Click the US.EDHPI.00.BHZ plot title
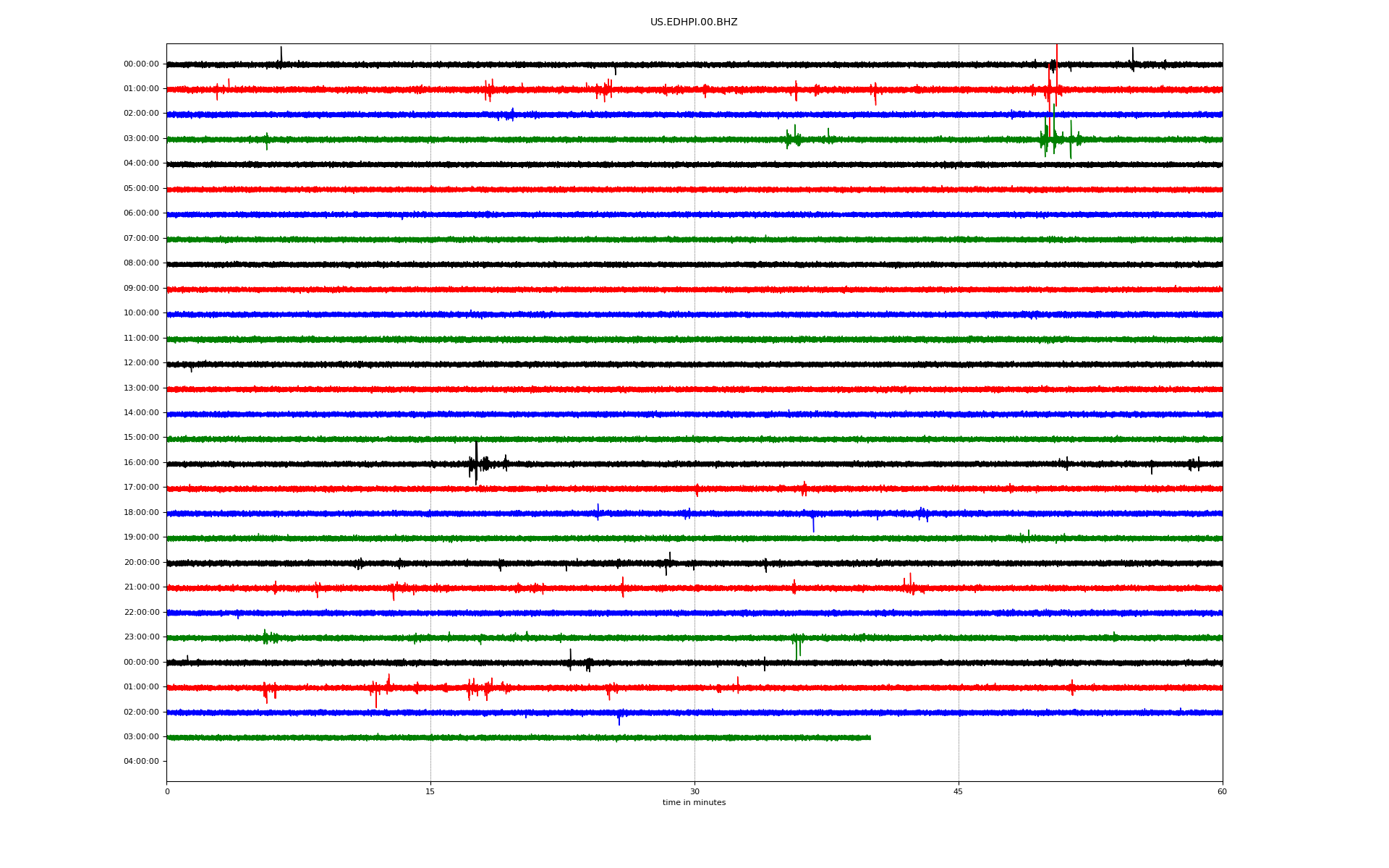 tap(693, 22)
